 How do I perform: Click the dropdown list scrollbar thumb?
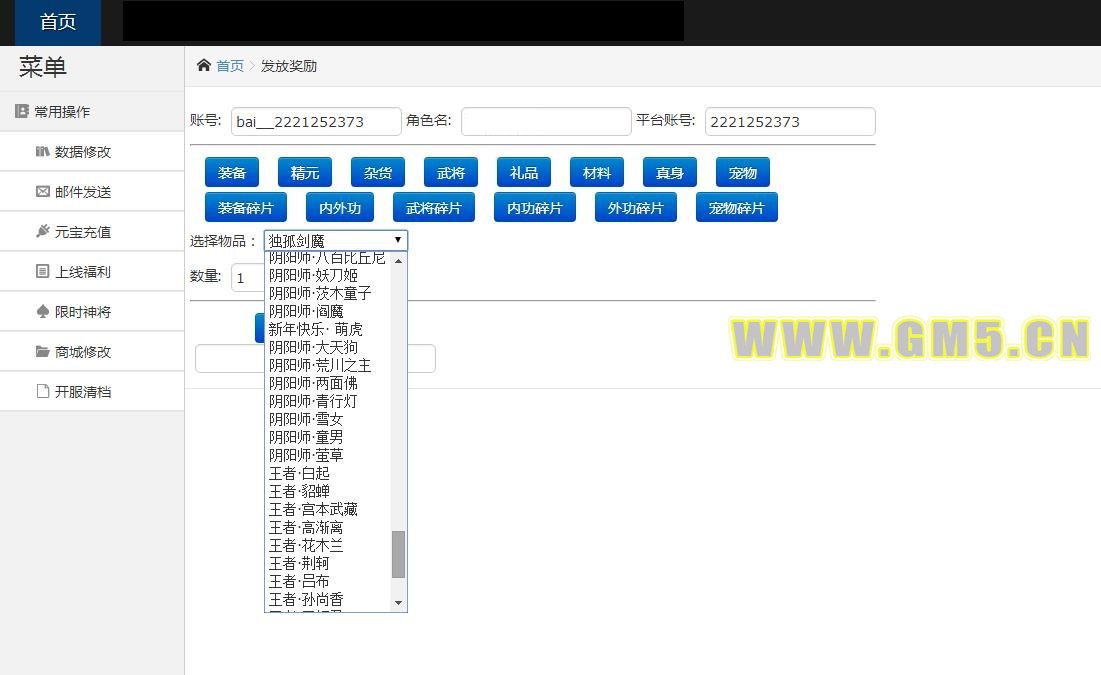(x=398, y=554)
